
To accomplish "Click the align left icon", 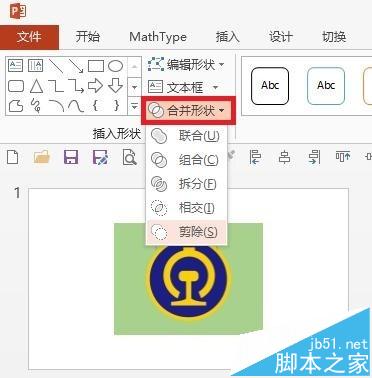I will pos(255,157).
